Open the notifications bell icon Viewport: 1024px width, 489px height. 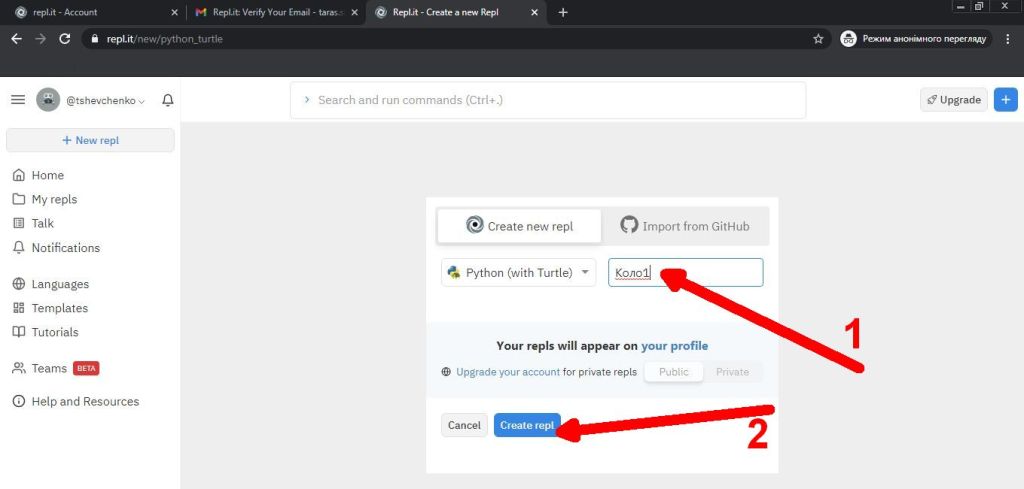pos(168,100)
